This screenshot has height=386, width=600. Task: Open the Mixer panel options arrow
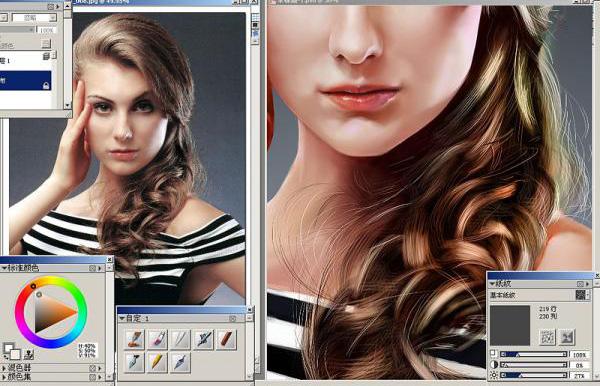(x=100, y=368)
